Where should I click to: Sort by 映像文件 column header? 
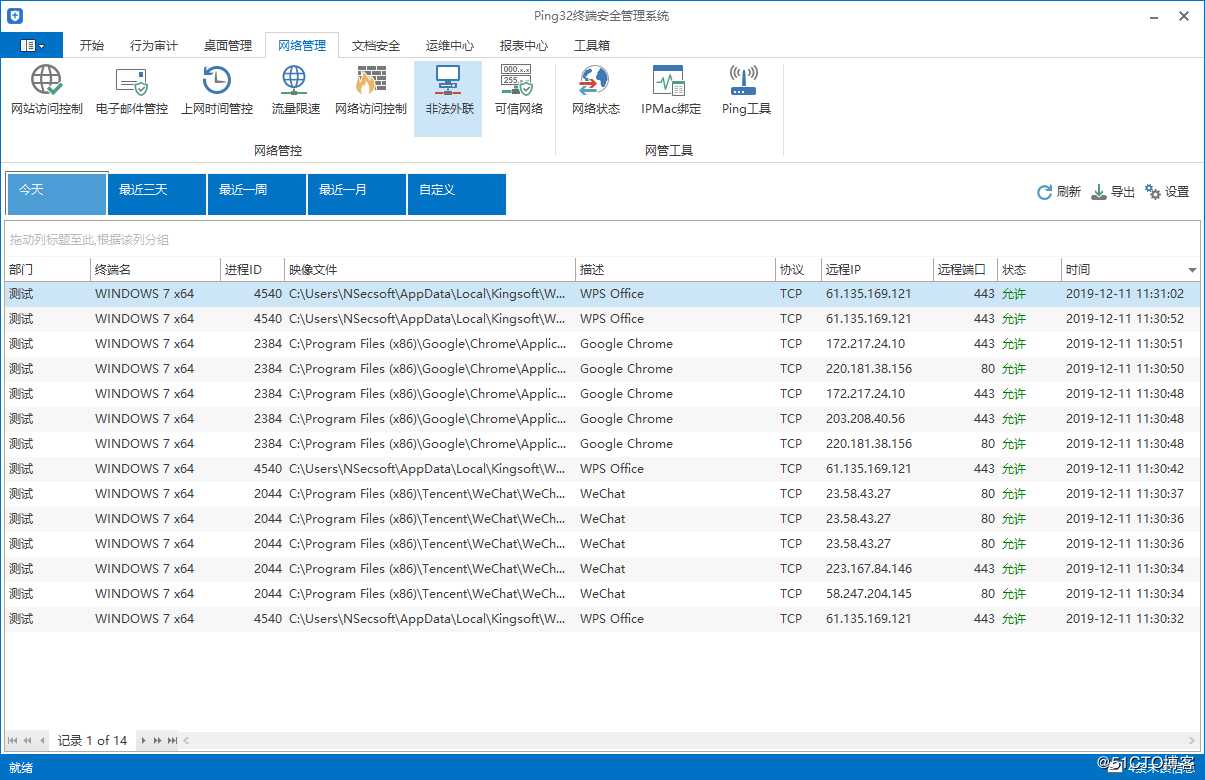click(x=430, y=269)
